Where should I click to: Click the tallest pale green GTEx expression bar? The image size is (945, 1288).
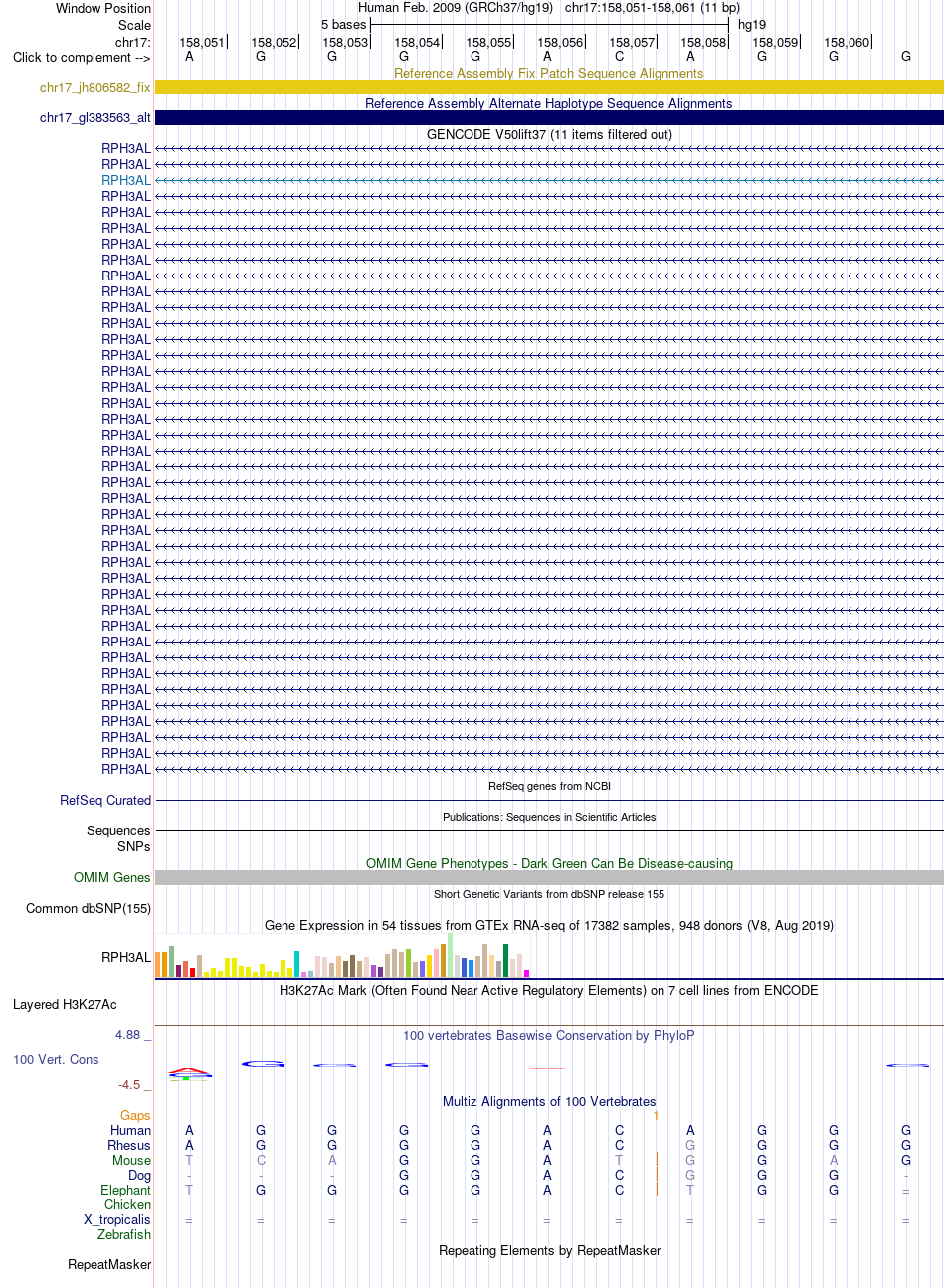point(451,955)
